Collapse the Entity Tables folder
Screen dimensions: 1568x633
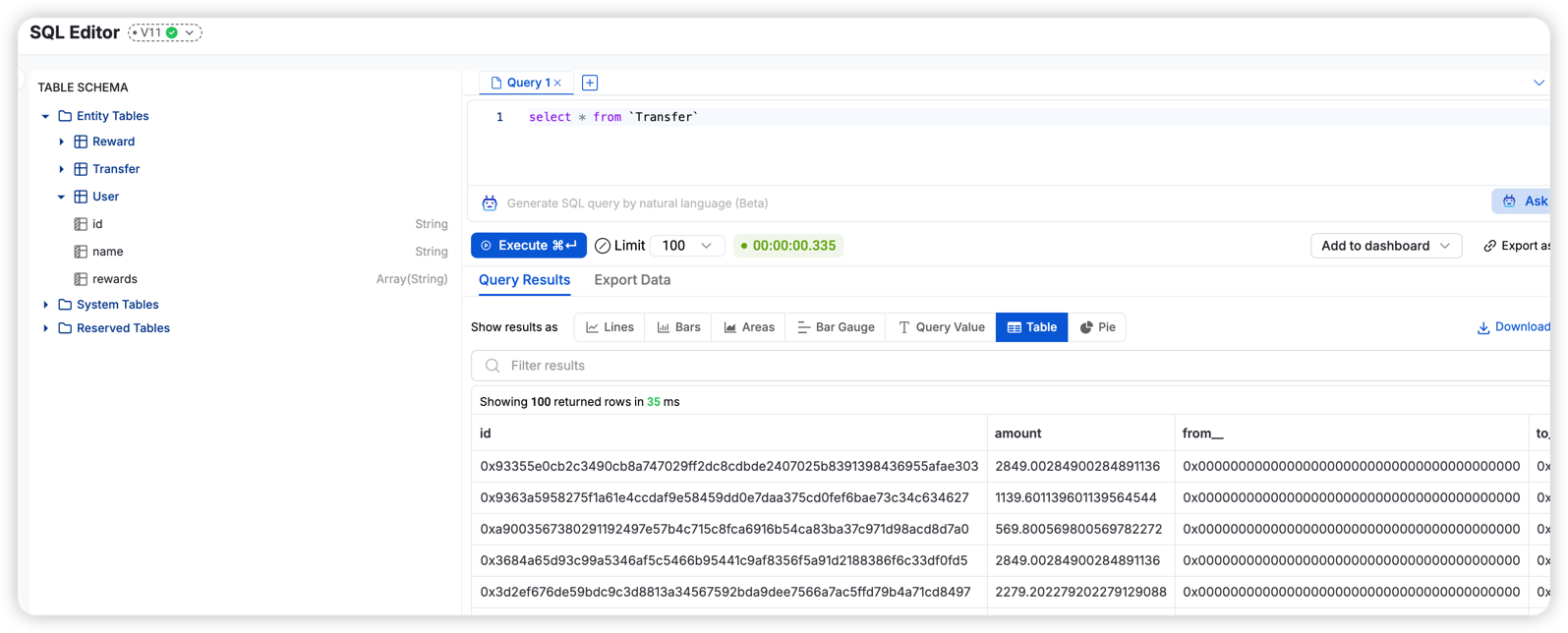[45, 116]
